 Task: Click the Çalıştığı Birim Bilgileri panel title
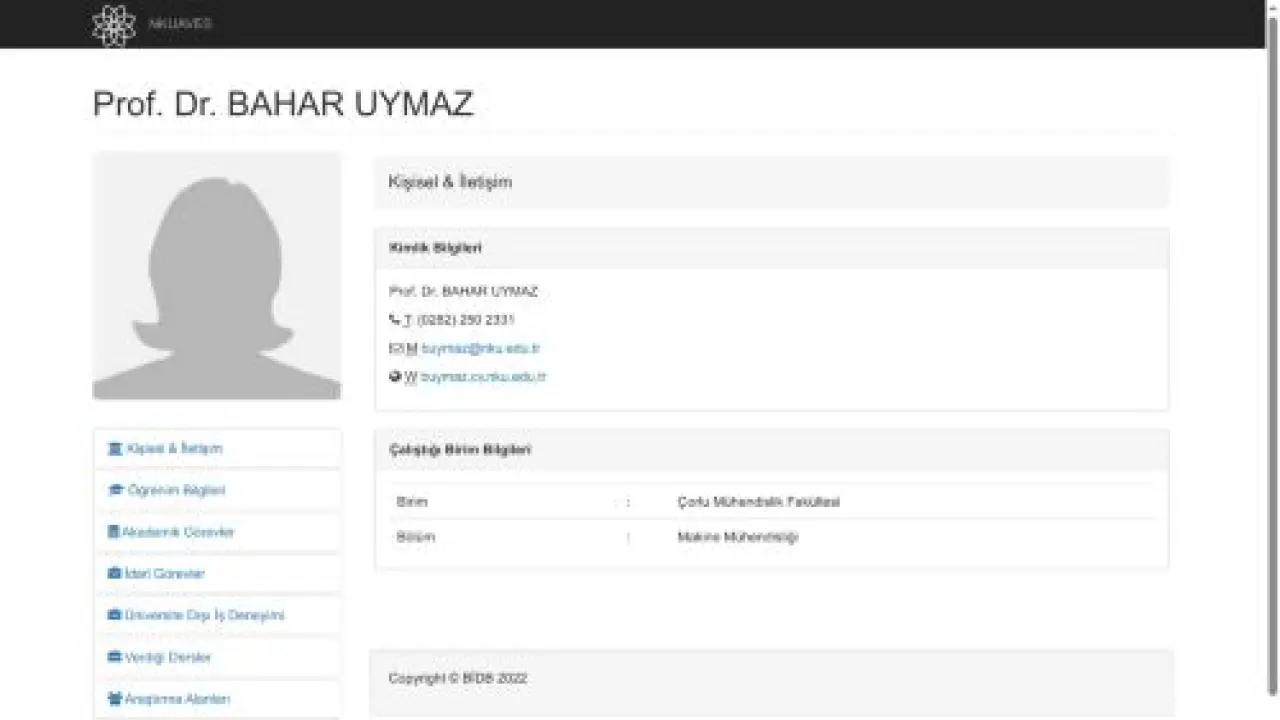click(460, 450)
